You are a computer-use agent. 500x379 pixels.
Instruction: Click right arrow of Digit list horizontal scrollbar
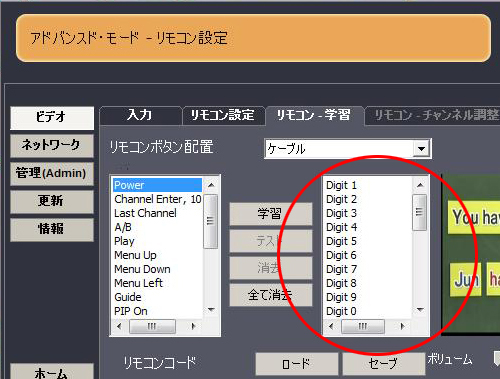click(x=403, y=326)
